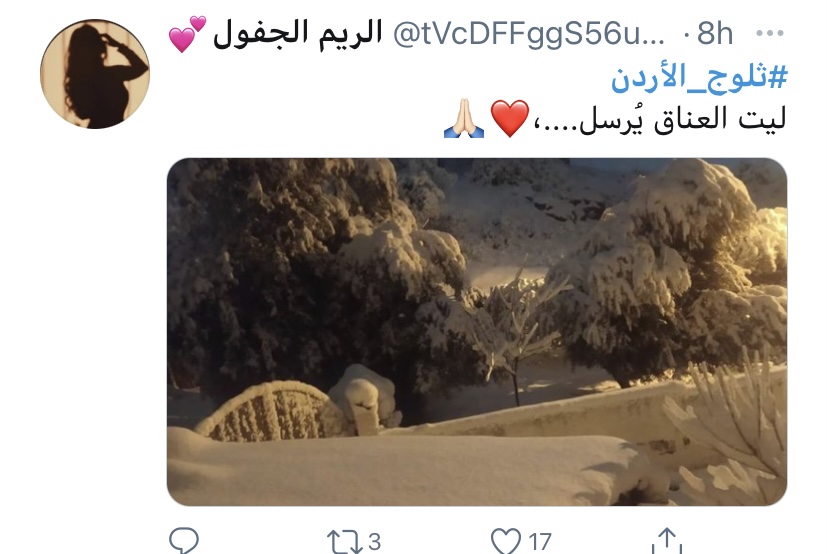The height and width of the screenshot is (554, 827).
Task: Open the profile name الريم الجفول
Action: 297,34
